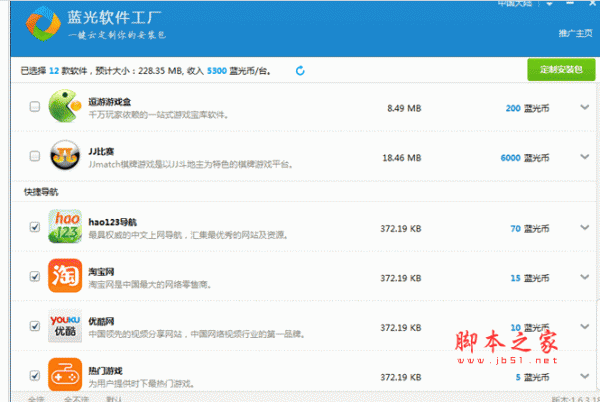600x402 pixels.
Task: Click the JJmatch description text
Action: tap(191, 164)
